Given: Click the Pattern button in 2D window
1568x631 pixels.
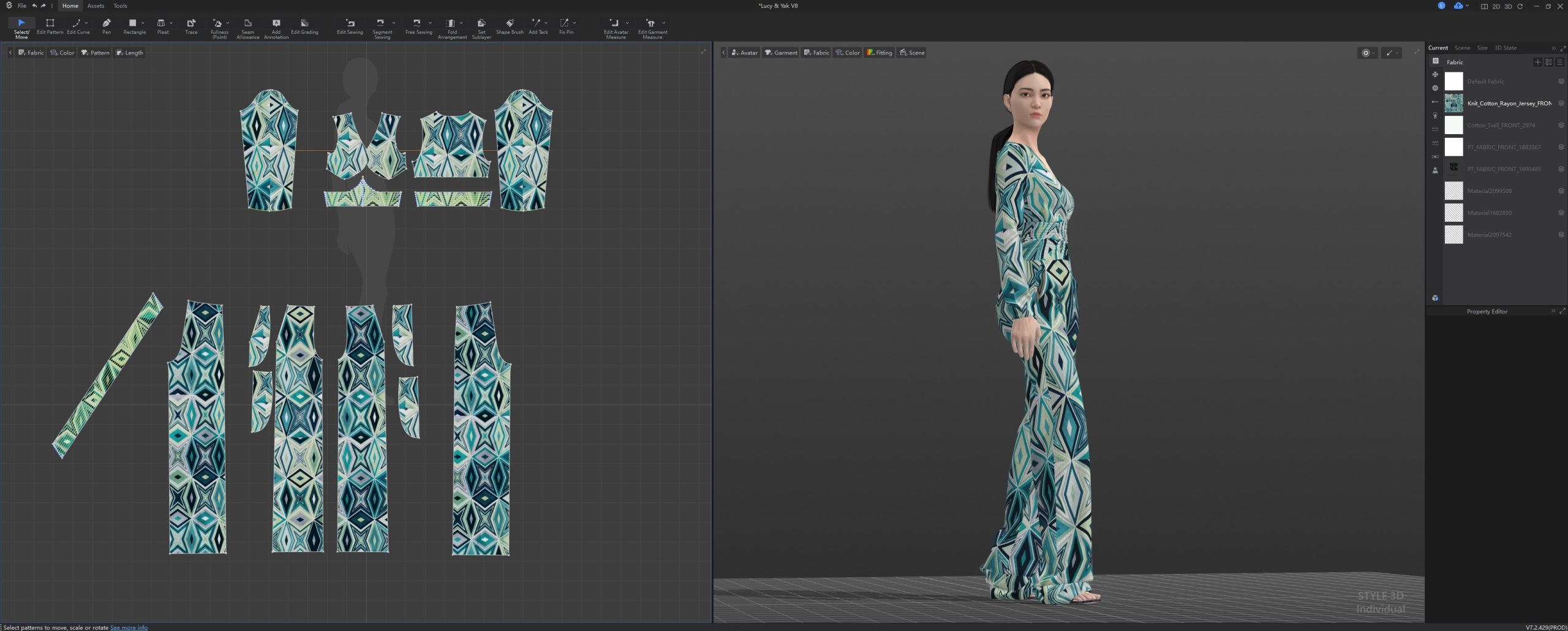Looking at the screenshot, I should [x=95, y=53].
